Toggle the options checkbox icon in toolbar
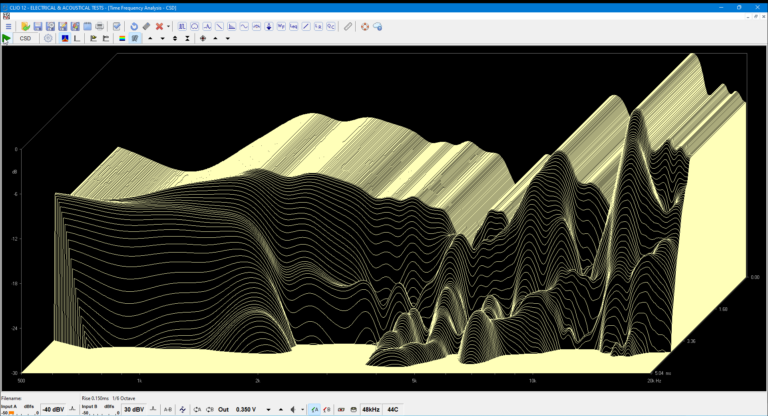Viewport: 768px width, 416px height. point(116,26)
